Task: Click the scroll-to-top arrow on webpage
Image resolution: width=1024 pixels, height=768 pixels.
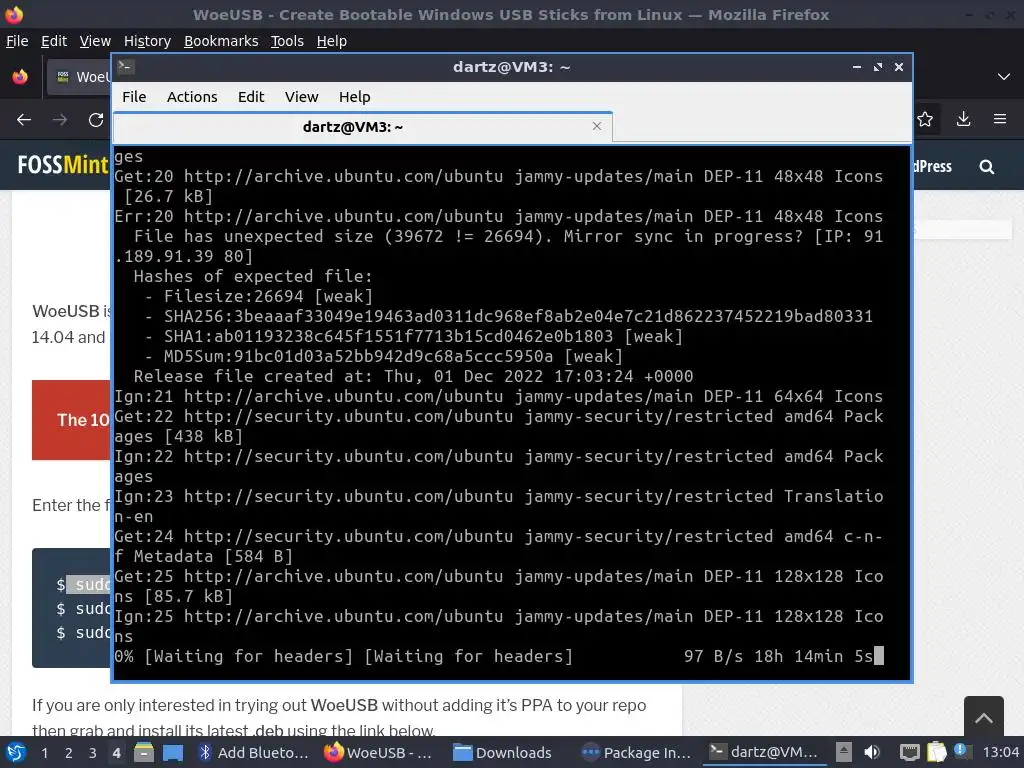Action: click(984, 718)
